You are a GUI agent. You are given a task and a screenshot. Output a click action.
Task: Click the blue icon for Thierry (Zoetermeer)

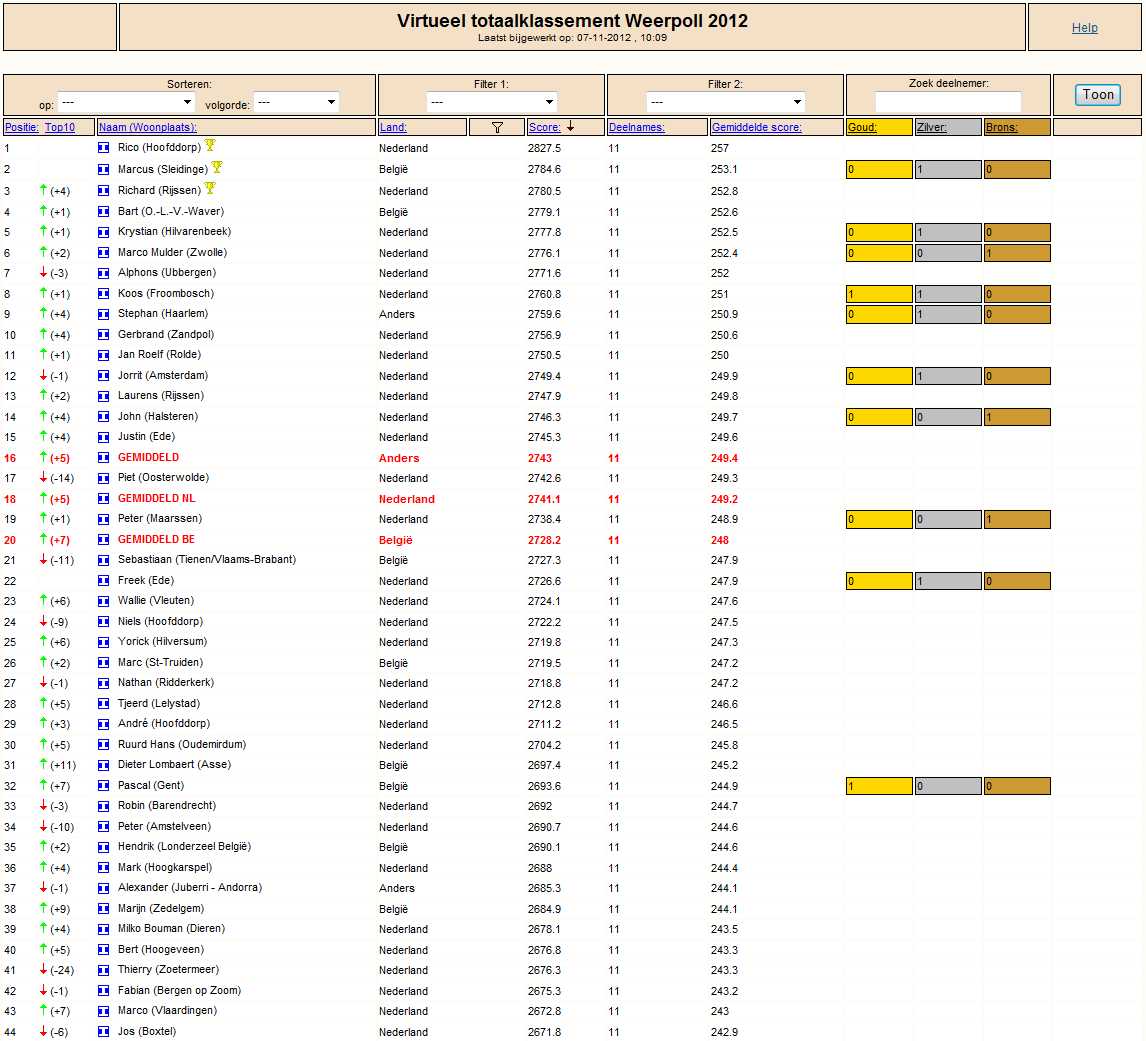tap(104, 970)
